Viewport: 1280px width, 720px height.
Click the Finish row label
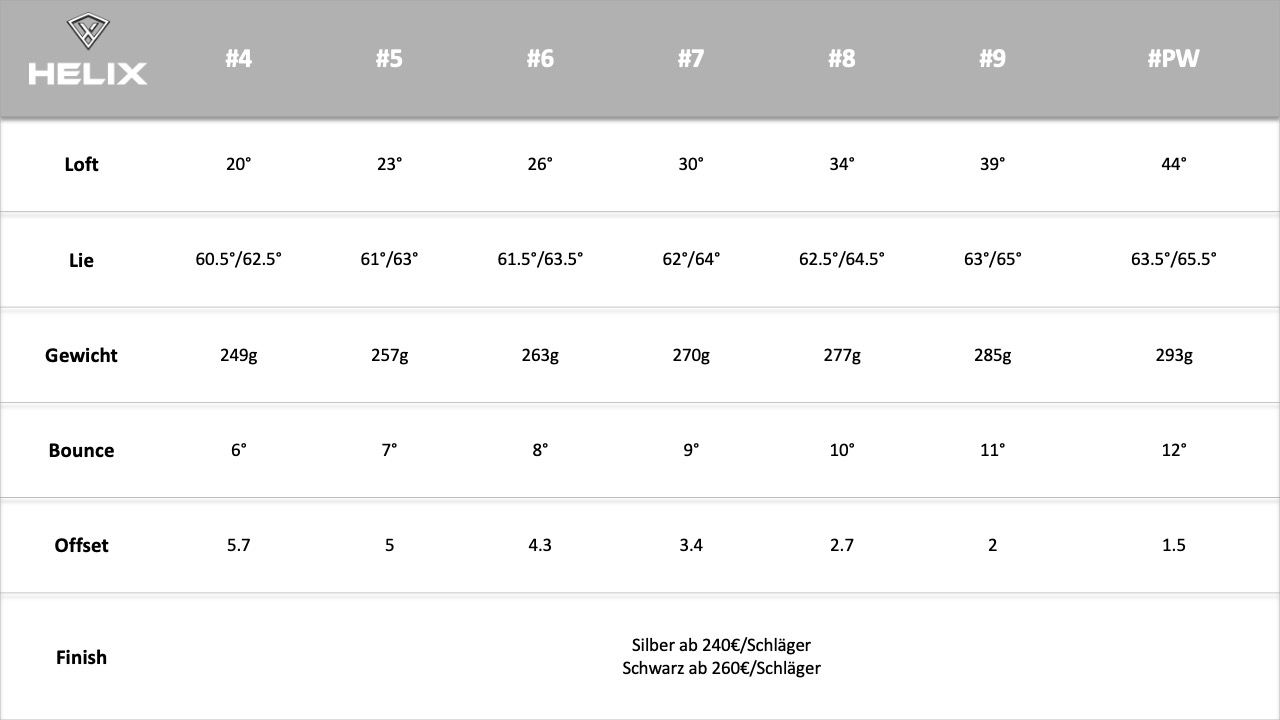(81, 657)
